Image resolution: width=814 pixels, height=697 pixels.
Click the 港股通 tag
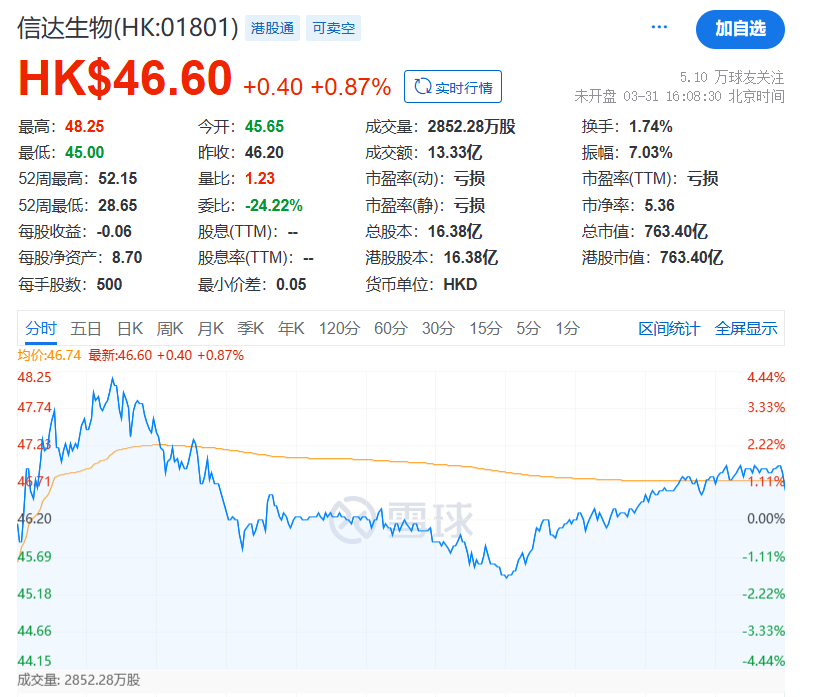click(272, 28)
